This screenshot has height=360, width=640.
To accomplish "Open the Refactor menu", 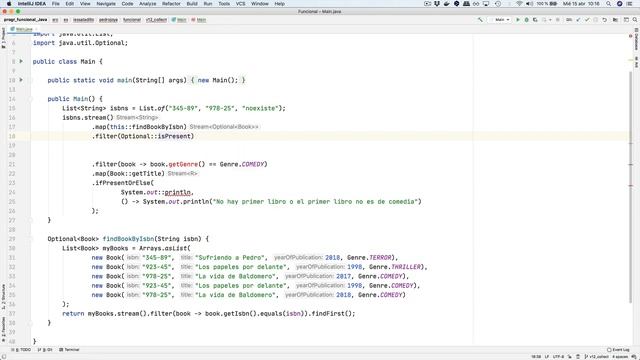I will 171,4.
